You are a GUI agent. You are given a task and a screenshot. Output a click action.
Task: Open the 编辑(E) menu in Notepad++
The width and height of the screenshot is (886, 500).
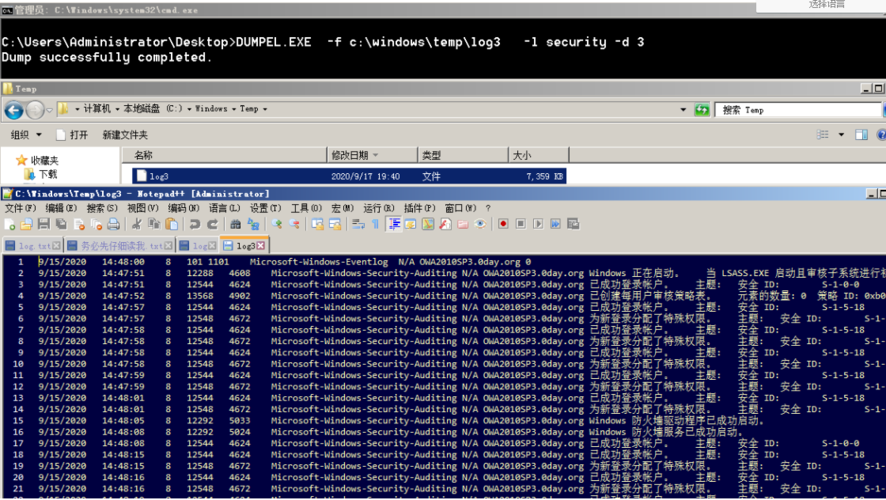coord(61,208)
